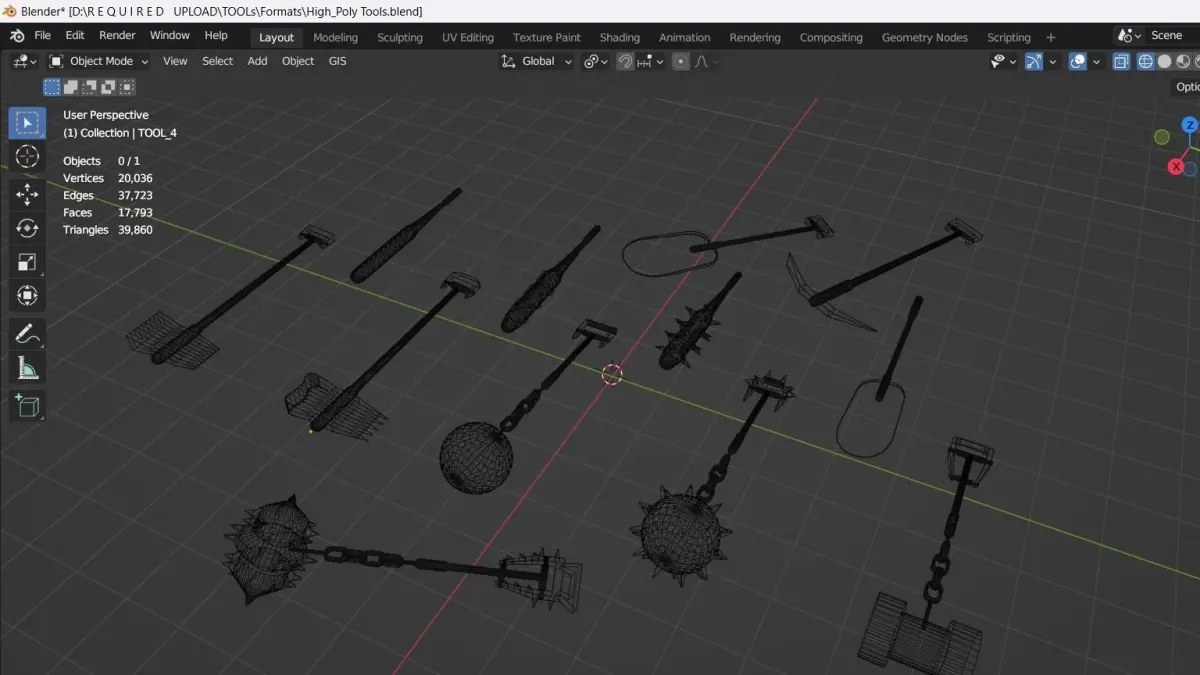Activate the 3D Cursor tool

[27, 156]
